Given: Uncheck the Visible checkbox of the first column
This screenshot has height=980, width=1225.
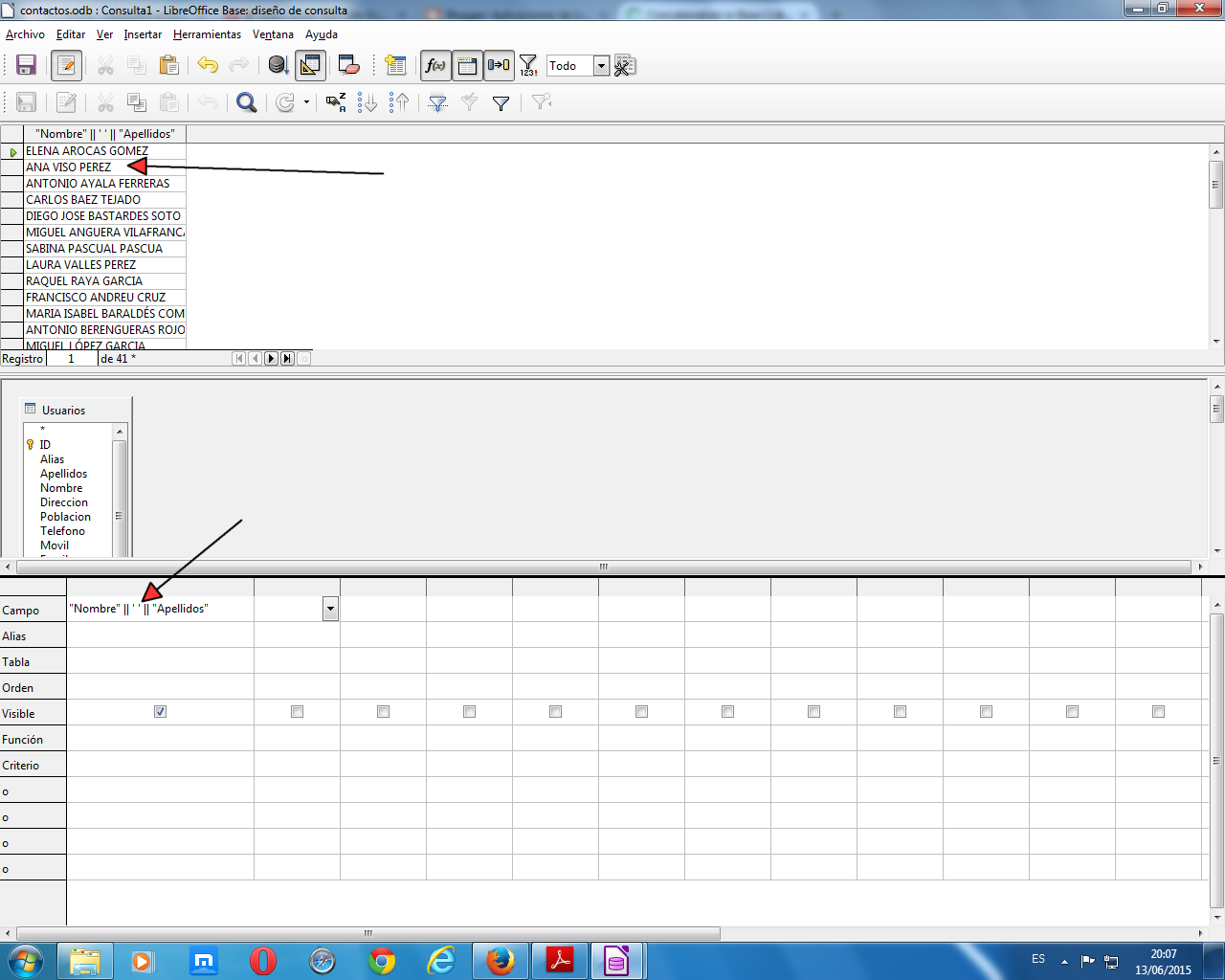Looking at the screenshot, I should tap(161, 711).
